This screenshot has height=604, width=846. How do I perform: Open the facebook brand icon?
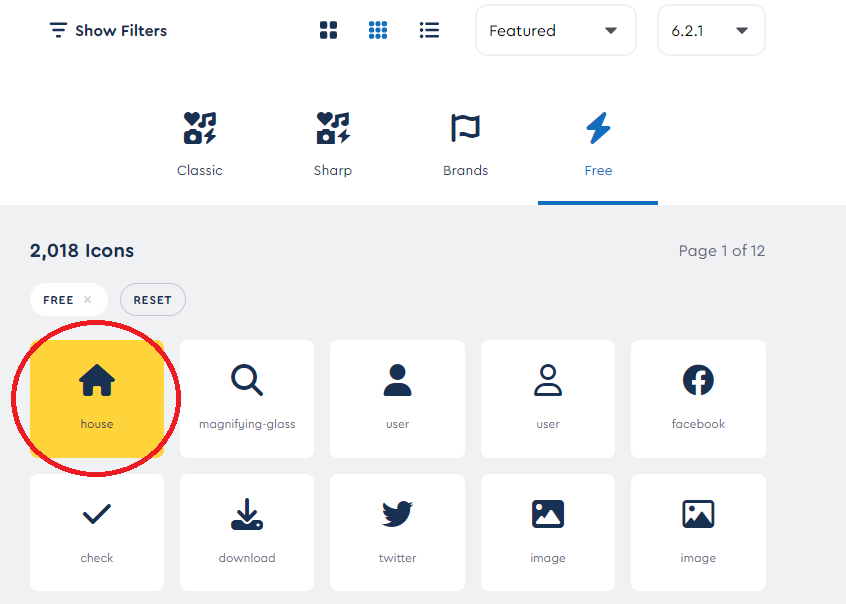click(698, 398)
